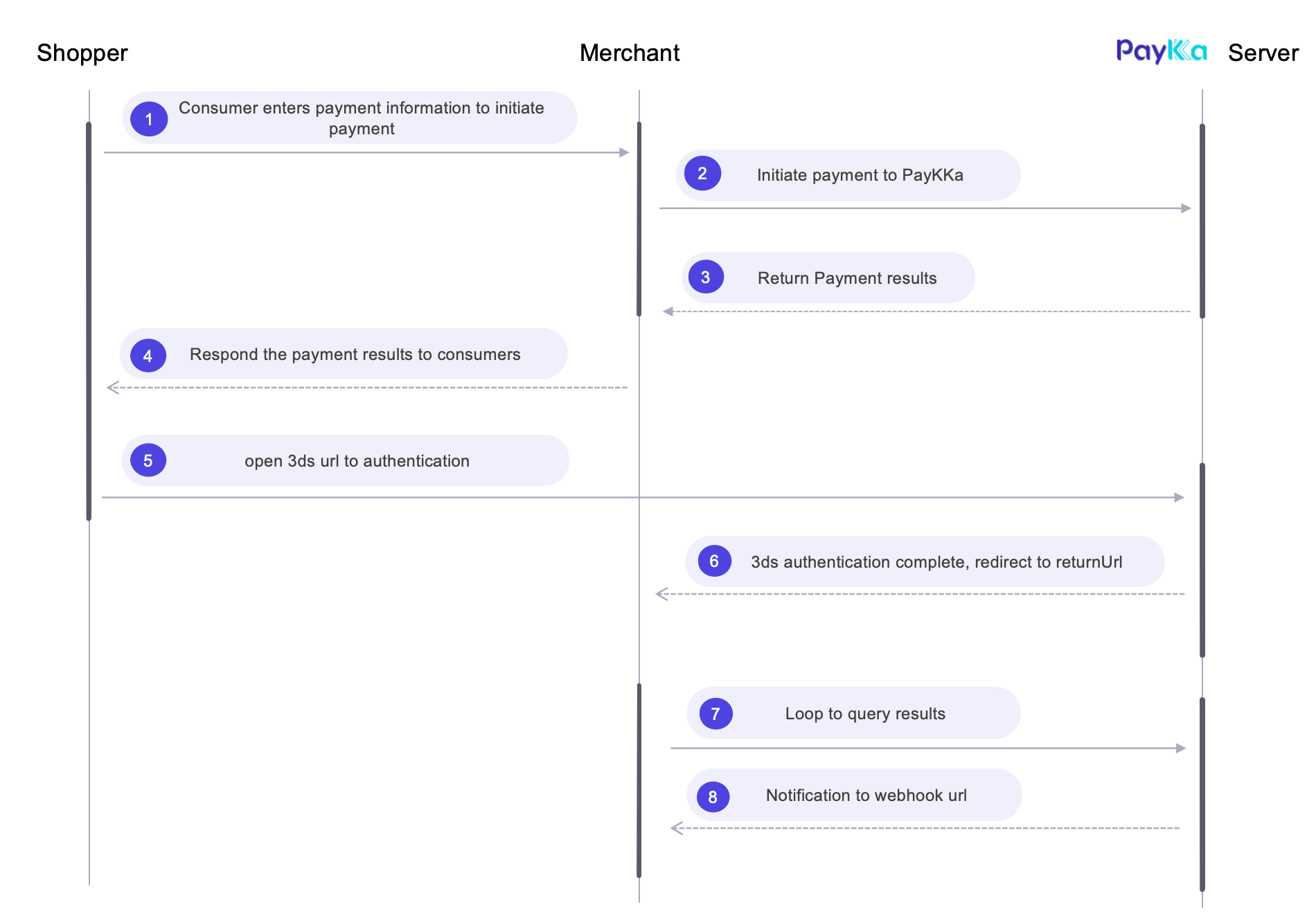The width and height of the screenshot is (1316, 918).
Task: Click the step 8 number badge
Action: click(713, 797)
